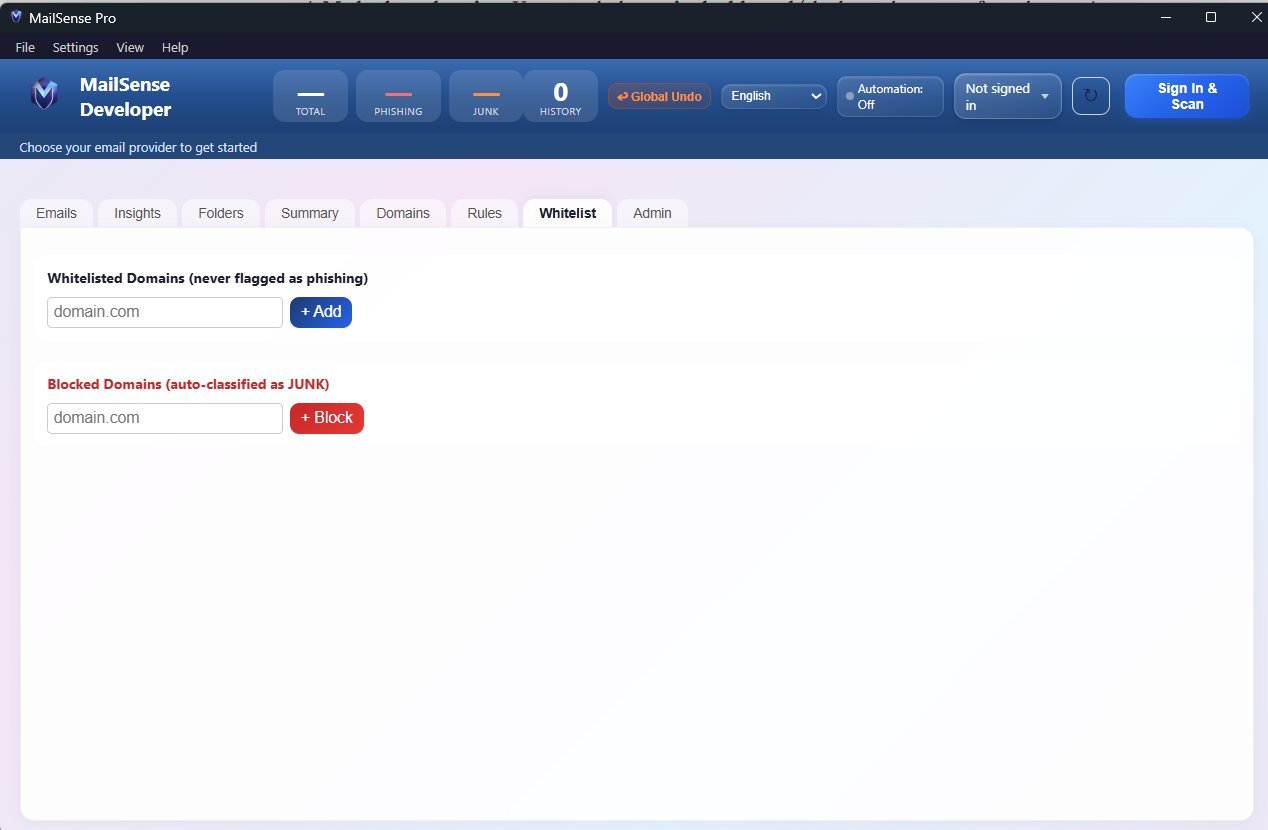
Task: Open the File menu
Action: click(x=25, y=47)
